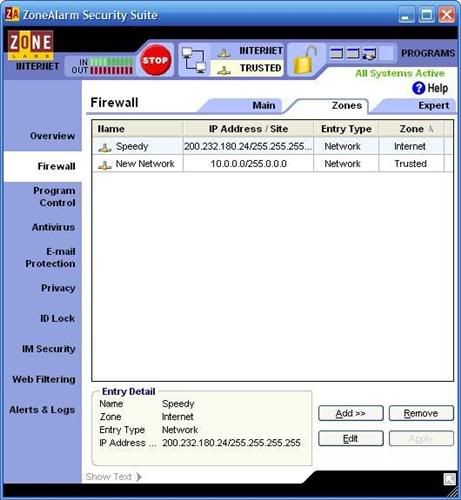Click New Network row icon
The width and height of the screenshot is (461, 500).
coord(105,164)
